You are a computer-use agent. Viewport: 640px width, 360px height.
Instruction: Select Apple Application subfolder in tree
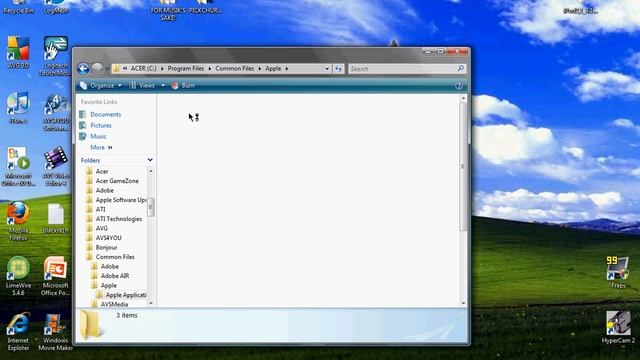126,295
